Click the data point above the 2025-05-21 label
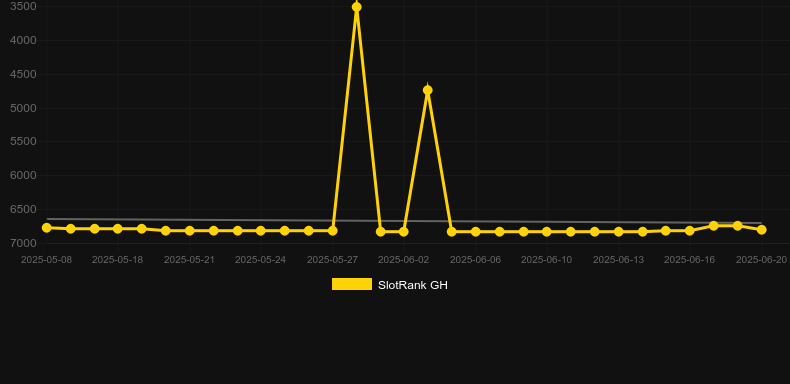790x384 pixels. point(190,231)
